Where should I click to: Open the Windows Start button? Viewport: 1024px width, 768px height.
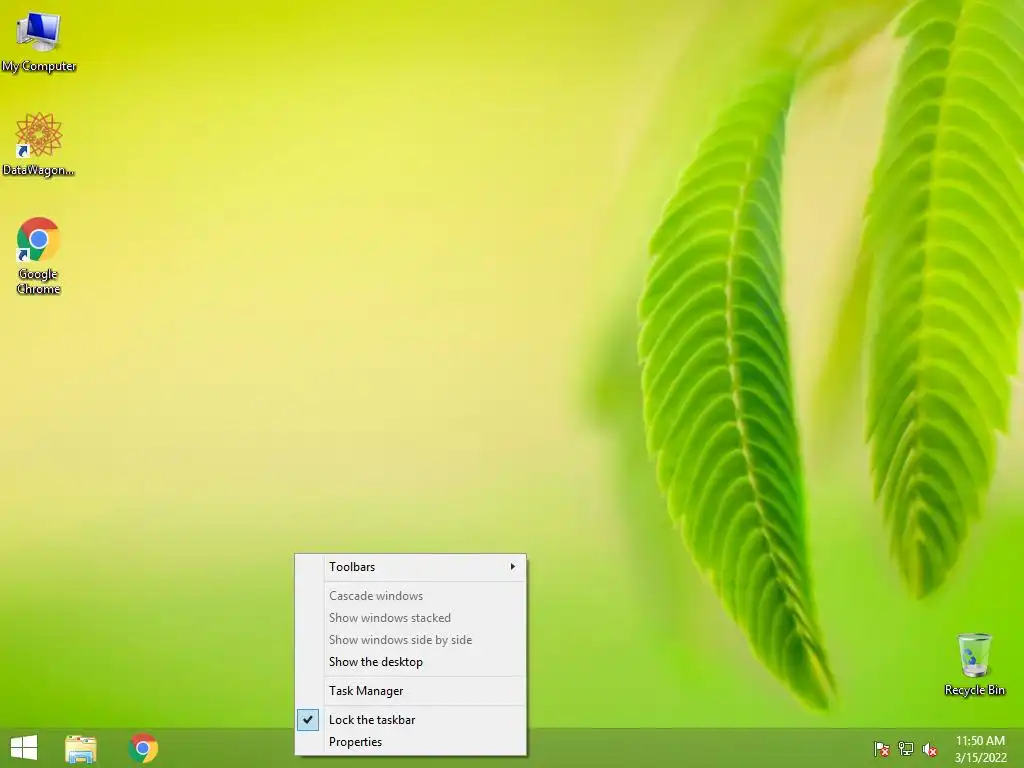[24, 748]
